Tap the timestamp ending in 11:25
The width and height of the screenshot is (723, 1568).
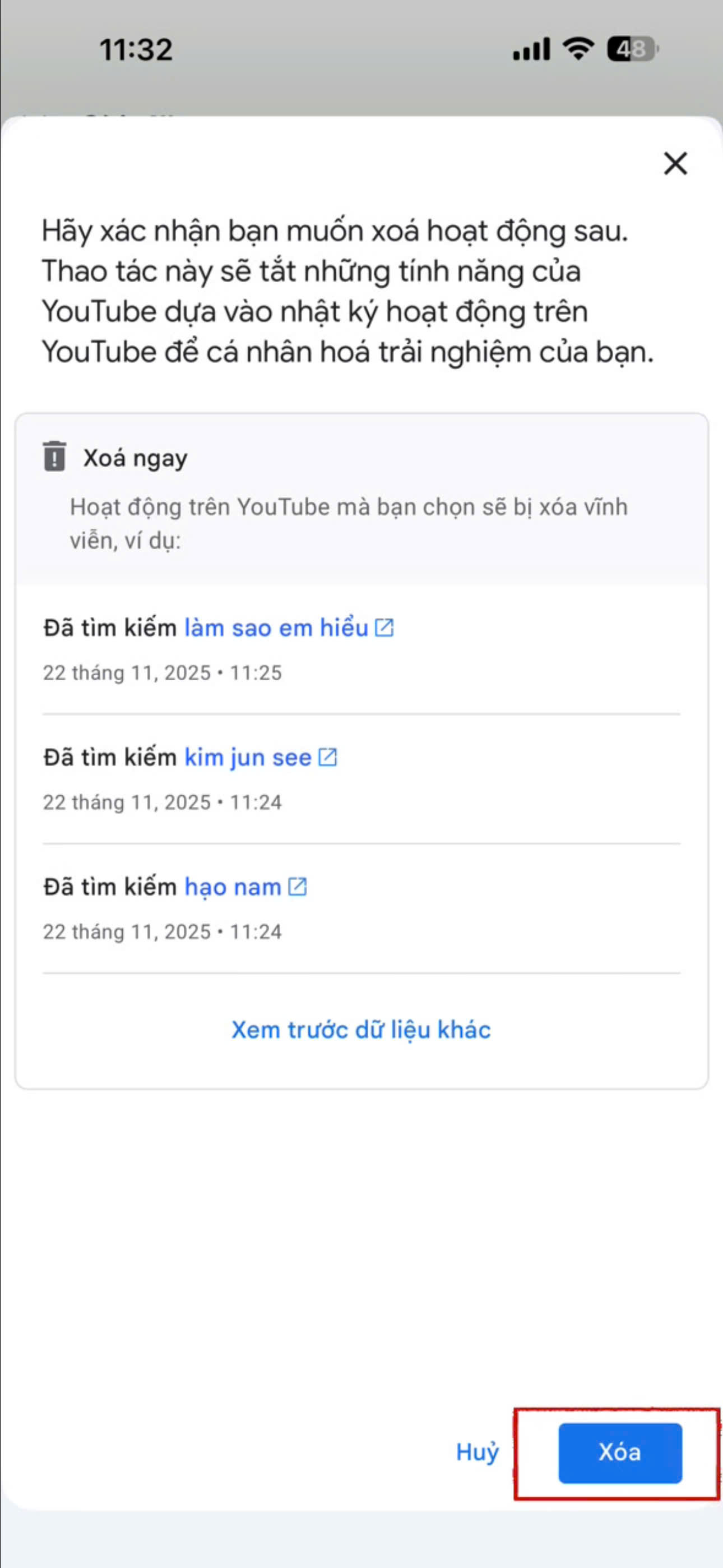coord(162,672)
